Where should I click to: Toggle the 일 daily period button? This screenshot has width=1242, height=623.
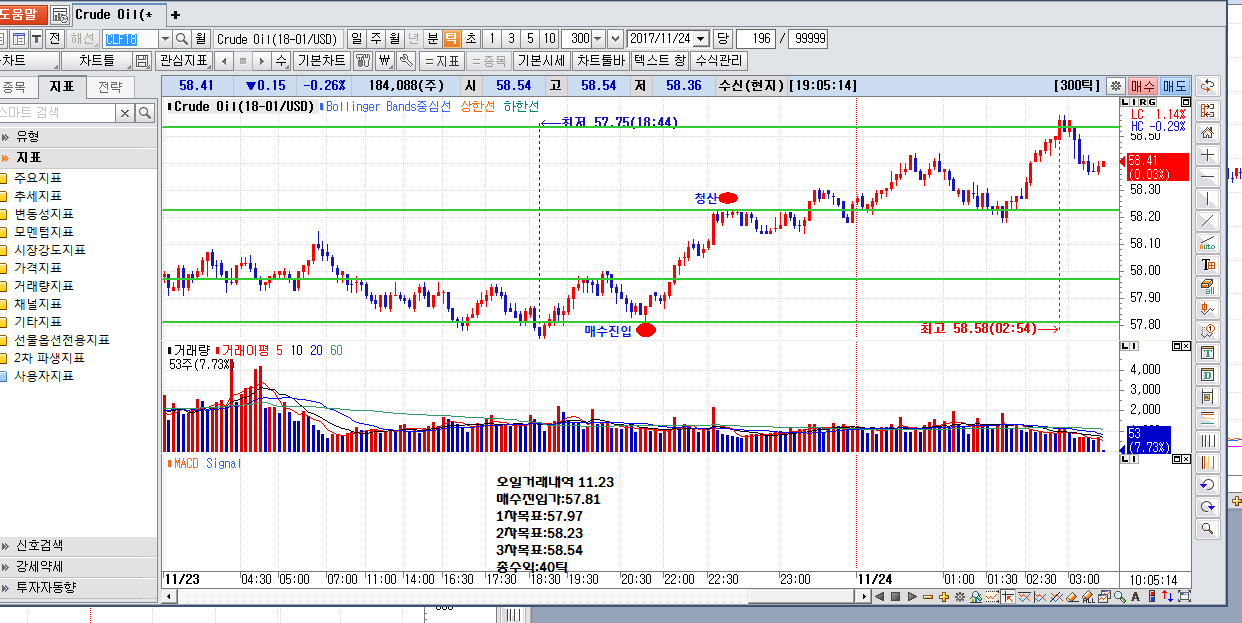[357, 38]
